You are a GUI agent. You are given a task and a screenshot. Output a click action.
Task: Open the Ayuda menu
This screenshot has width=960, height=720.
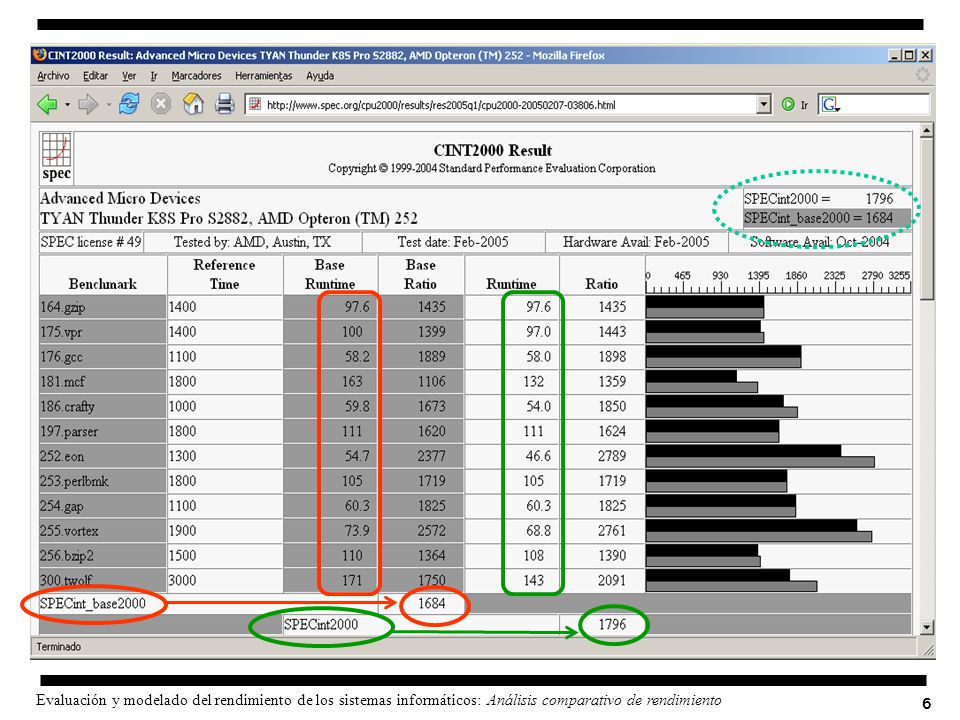click(x=320, y=76)
